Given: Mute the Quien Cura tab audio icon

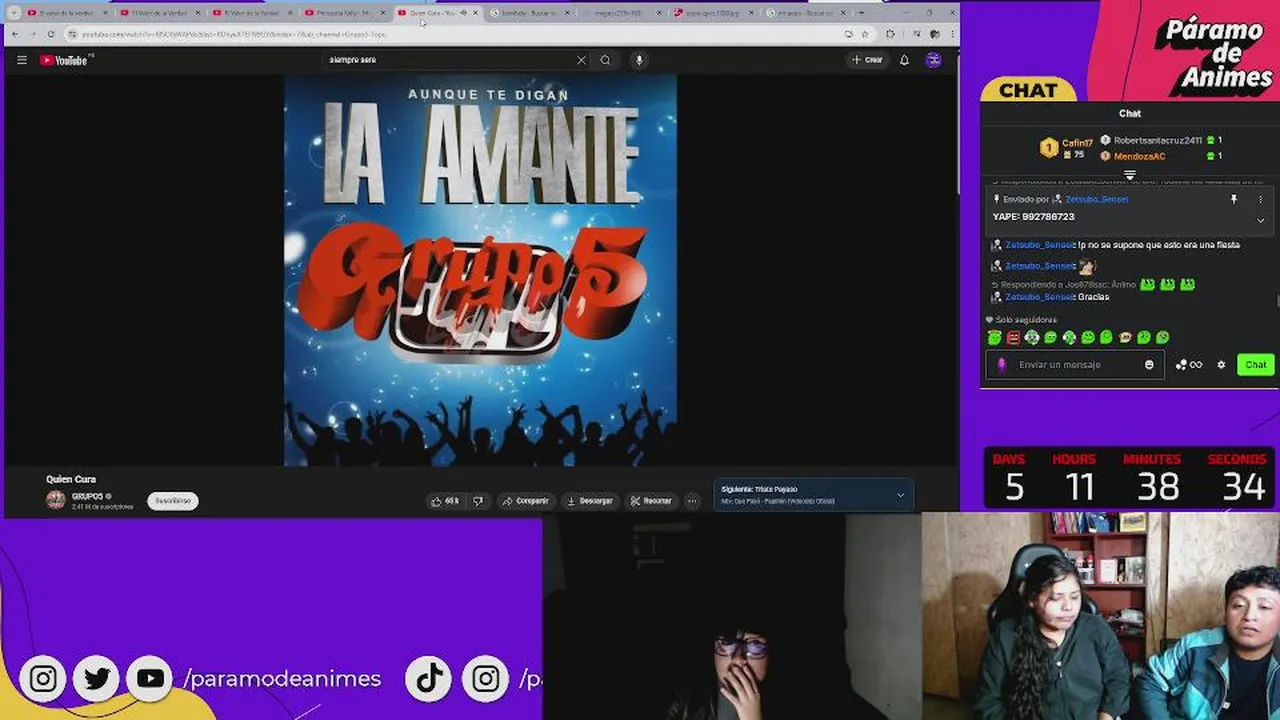Looking at the screenshot, I should [x=463, y=13].
